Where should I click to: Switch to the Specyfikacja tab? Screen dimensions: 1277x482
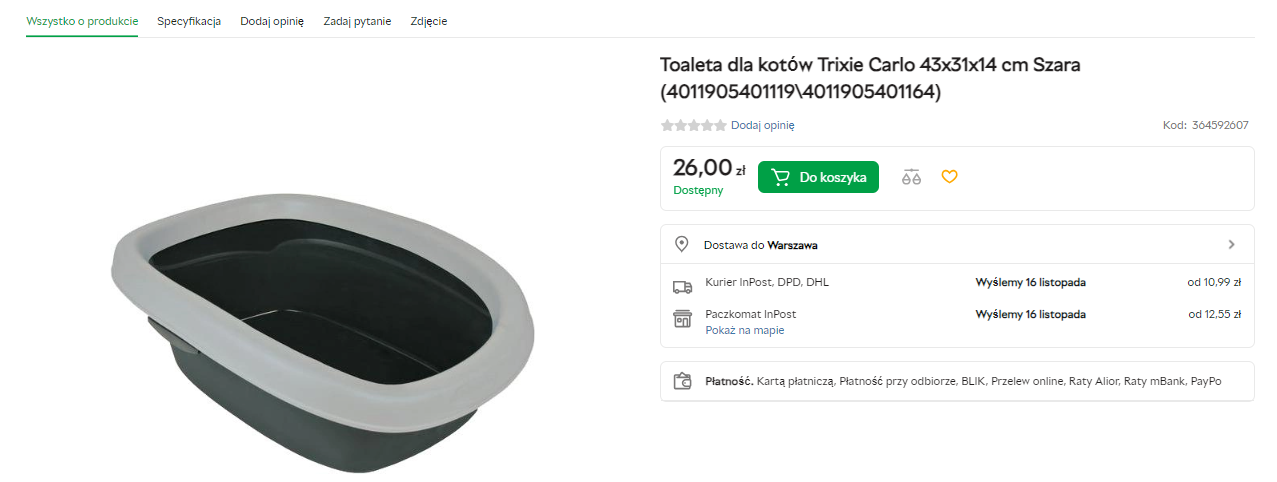[189, 21]
